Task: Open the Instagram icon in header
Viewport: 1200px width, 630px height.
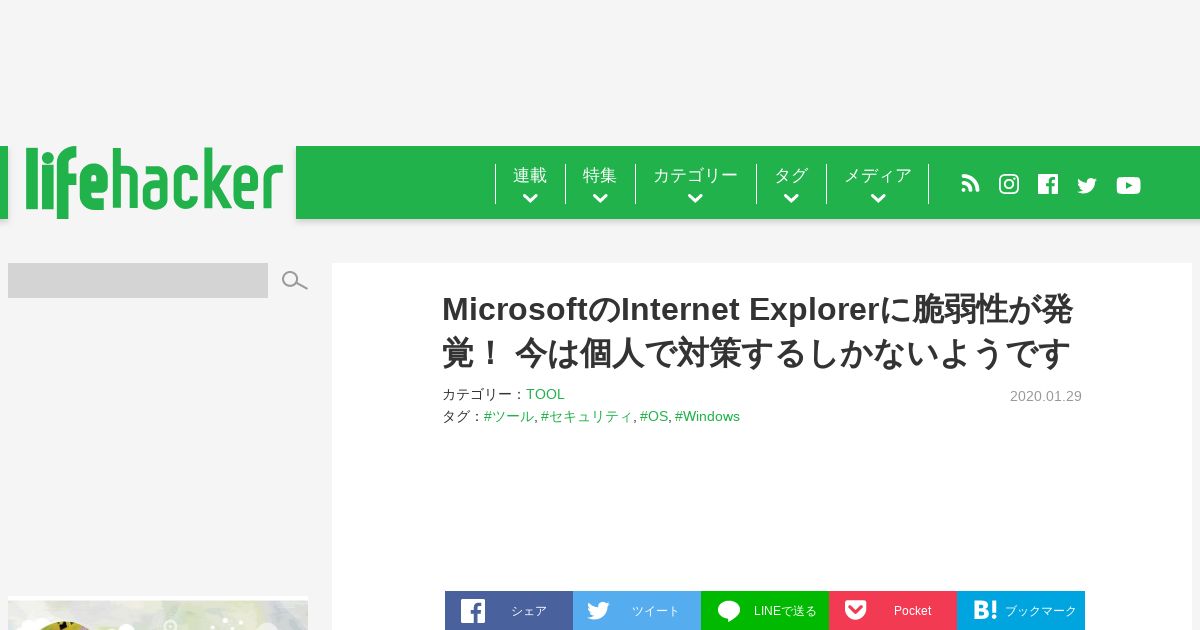Action: (x=1009, y=184)
